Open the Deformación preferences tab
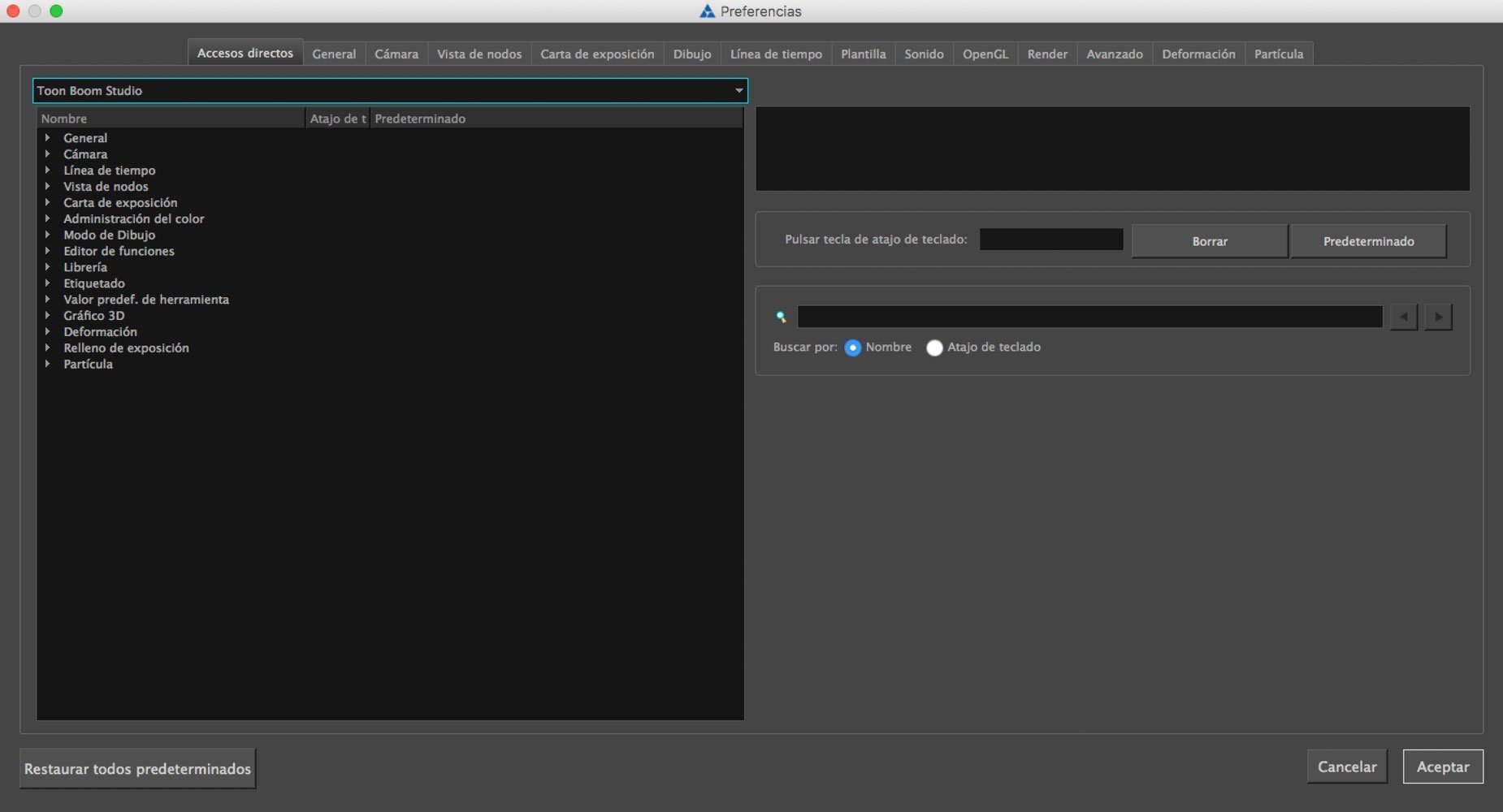Image resolution: width=1503 pixels, height=812 pixels. click(x=1198, y=54)
